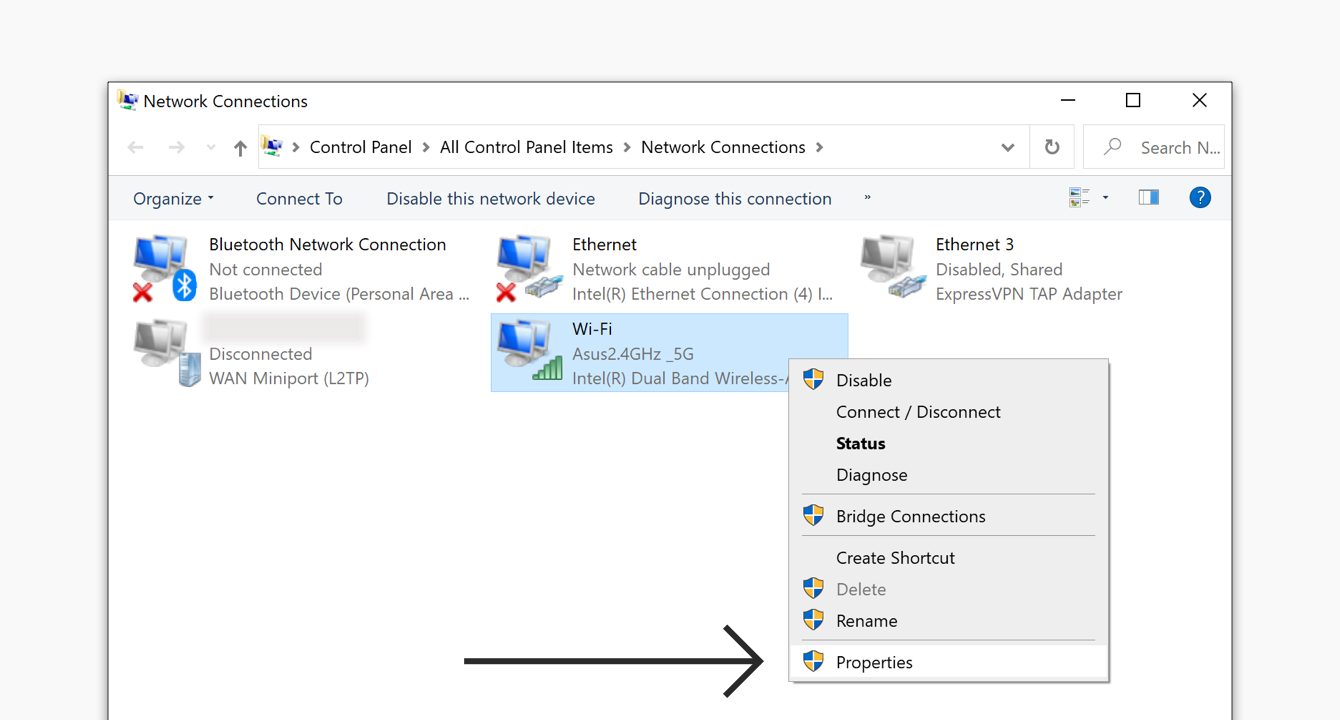The image size is (1340, 720).
Task: Go up one folder level arrow
Action: click(x=240, y=148)
